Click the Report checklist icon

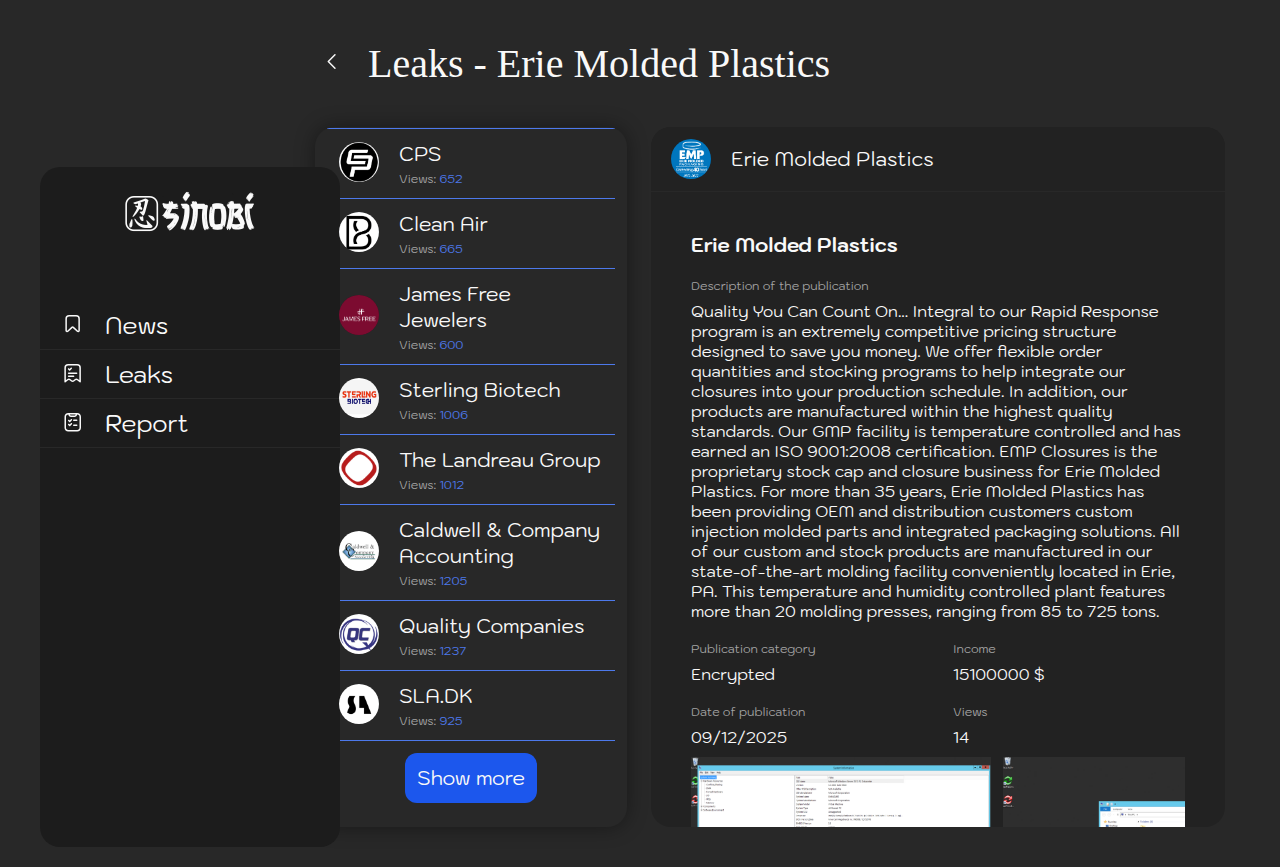click(73, 422)
